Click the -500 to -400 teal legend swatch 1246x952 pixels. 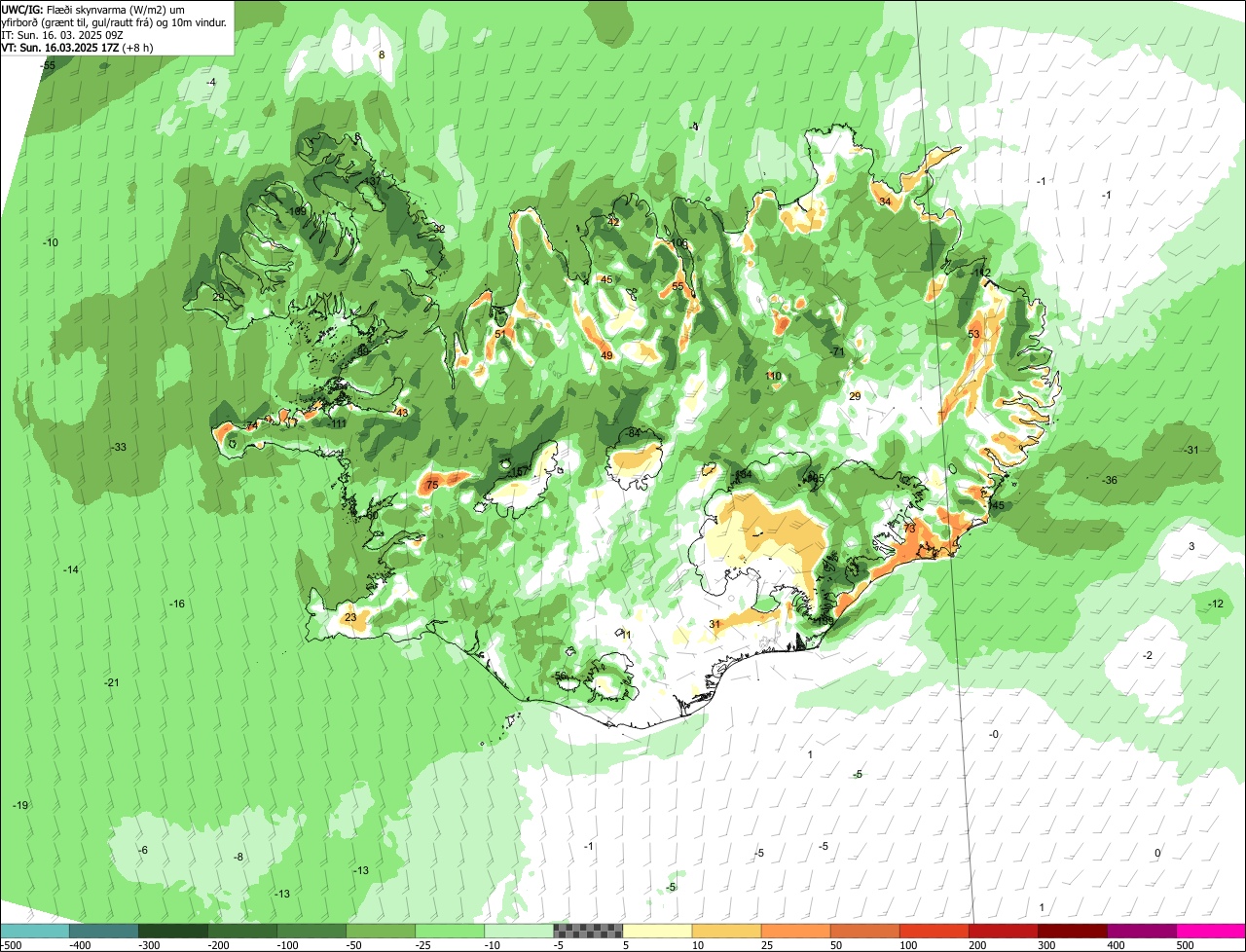pyautogui.click(x=34, y=931)
